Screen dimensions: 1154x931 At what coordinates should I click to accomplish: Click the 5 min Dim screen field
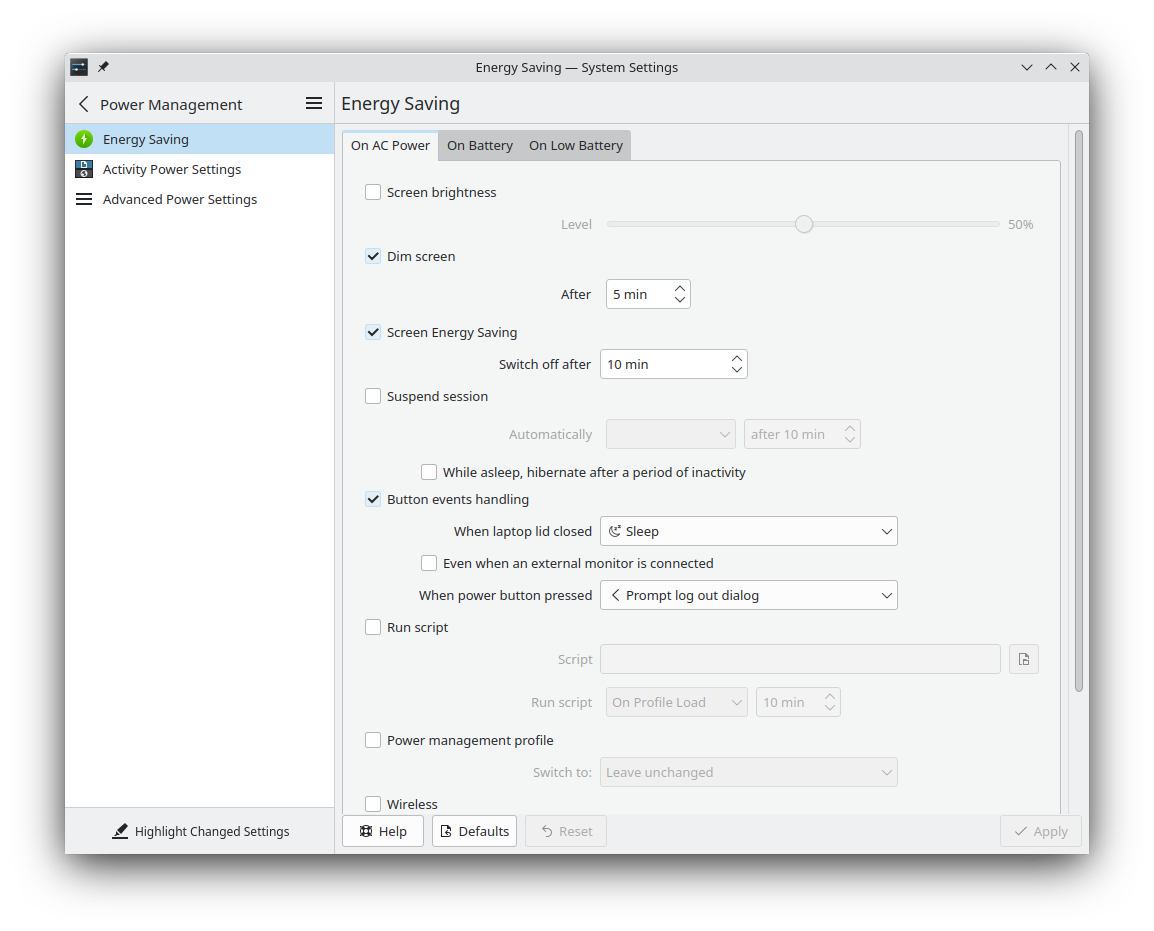coord(648,294)
